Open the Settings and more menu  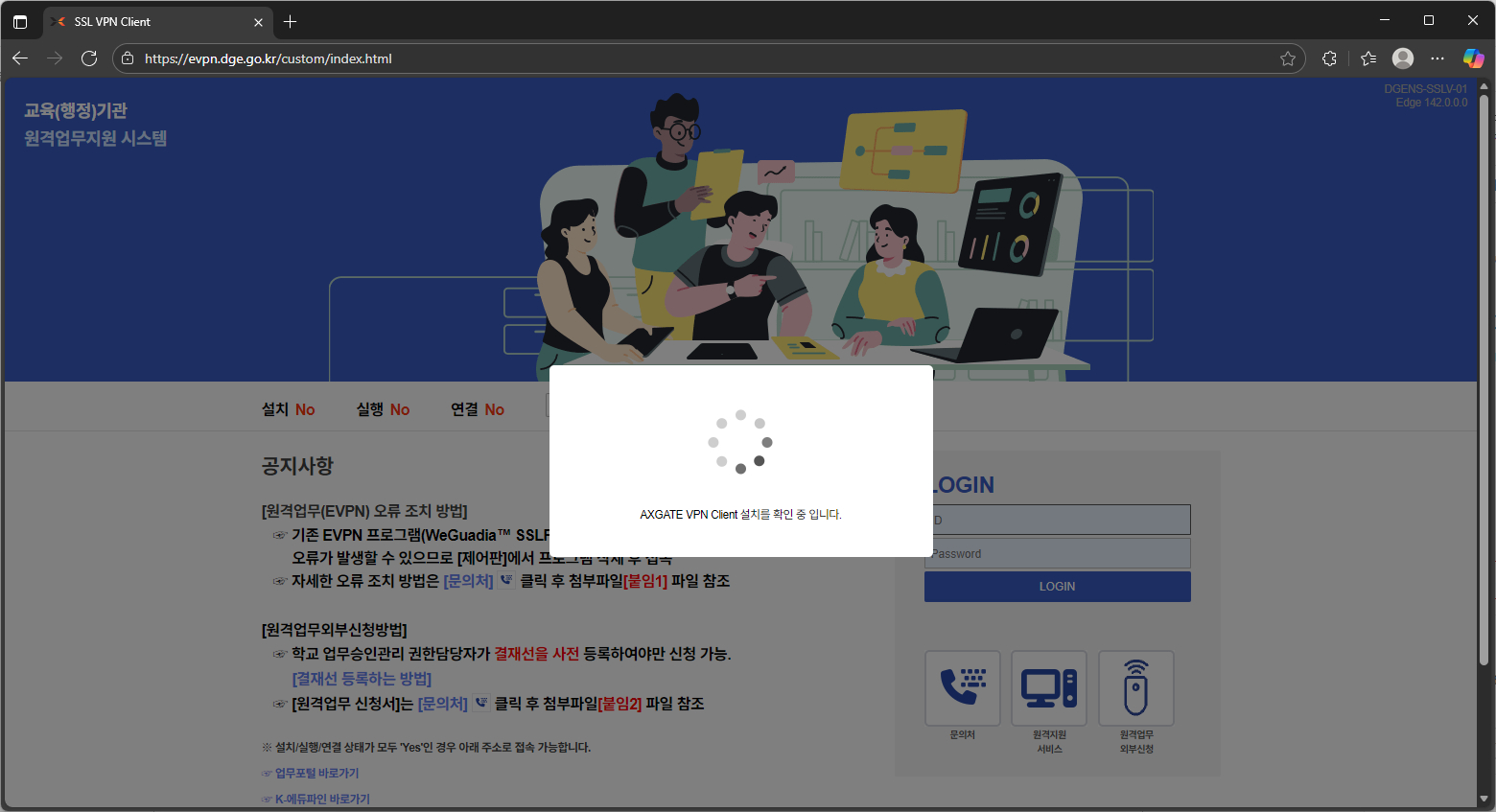pyautogui.click(x=1438, y=58)
